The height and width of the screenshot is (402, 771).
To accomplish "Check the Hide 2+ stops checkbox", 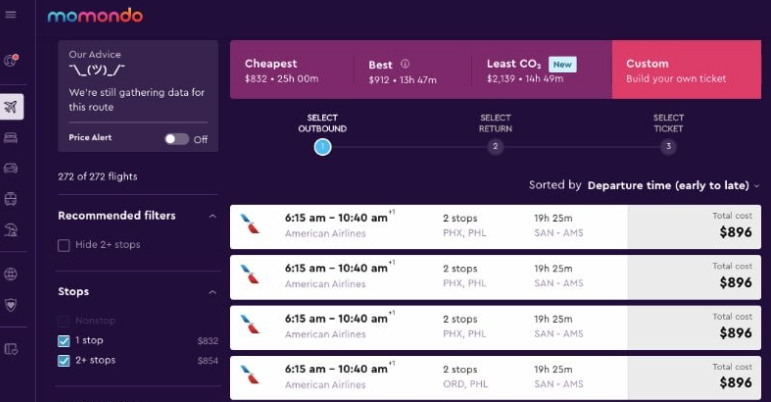I will pos(64,245).
